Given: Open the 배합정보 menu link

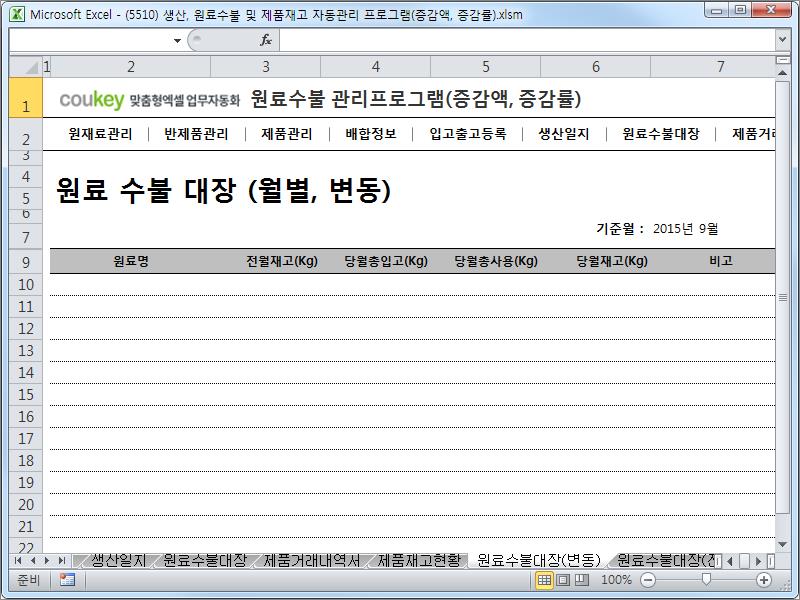Looking at the screenshot, I should coord(370,134).
